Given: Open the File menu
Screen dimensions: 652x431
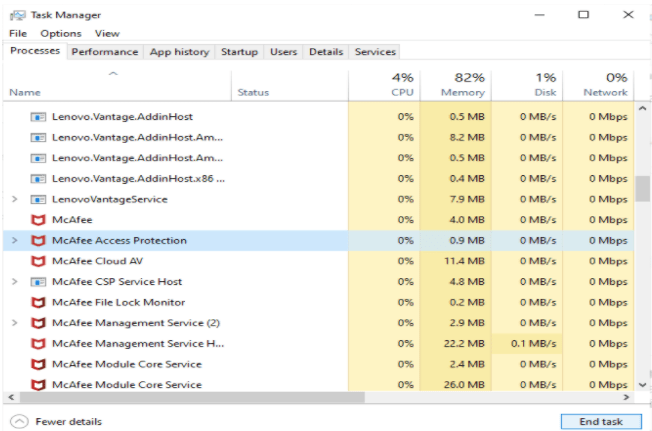Looking at the screenshot, I should click(18, 33).
